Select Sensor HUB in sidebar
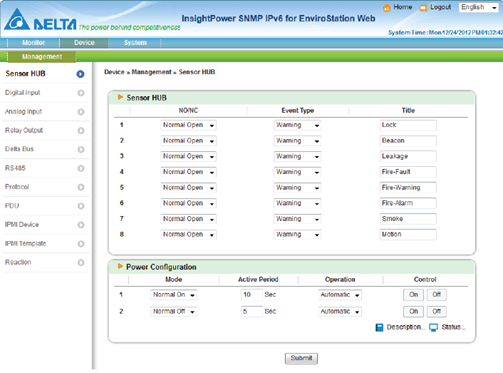The height and width of the screenshot is (373, 503). point(25,74)
